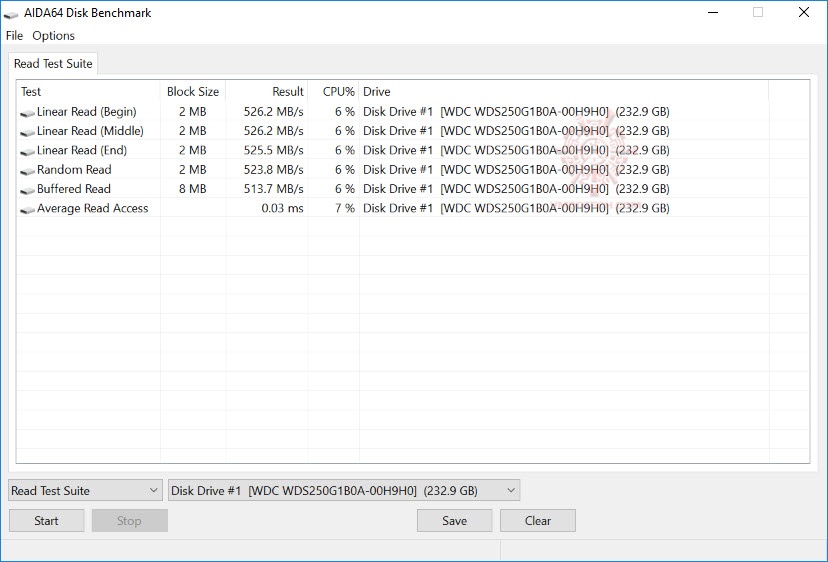Click the 513.7 MB/s result value
The height and width of the screenshot is (562, 828).
[274, 189]
